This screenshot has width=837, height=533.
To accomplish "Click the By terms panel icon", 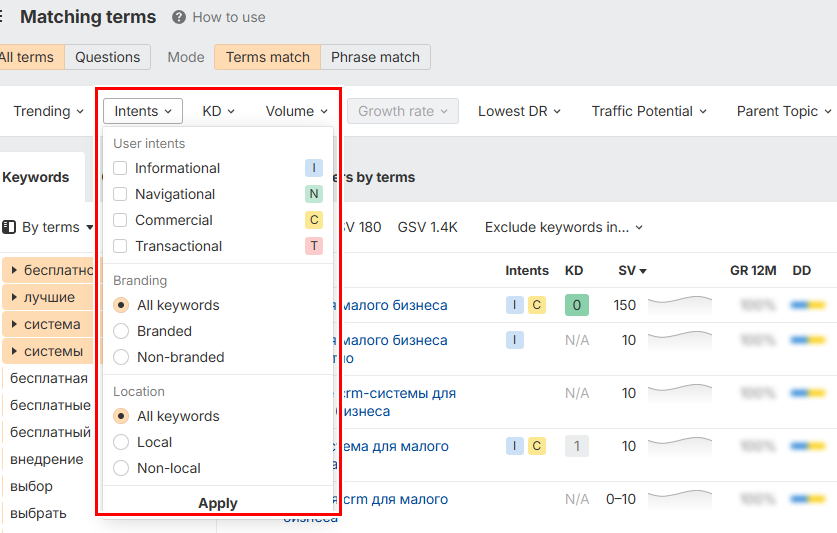I will pyautogui.click(x=9, y=227).
